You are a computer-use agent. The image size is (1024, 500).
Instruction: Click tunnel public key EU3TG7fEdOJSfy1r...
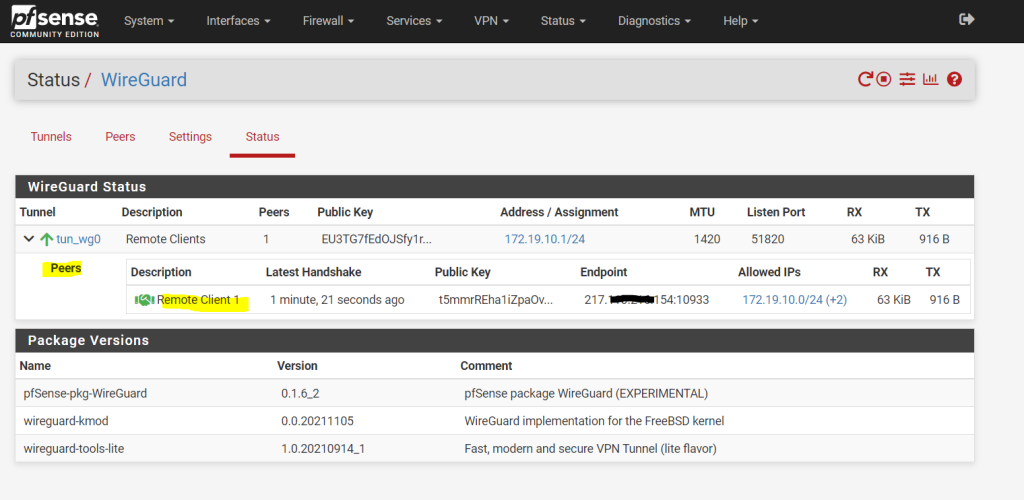[x=377, y=239]
